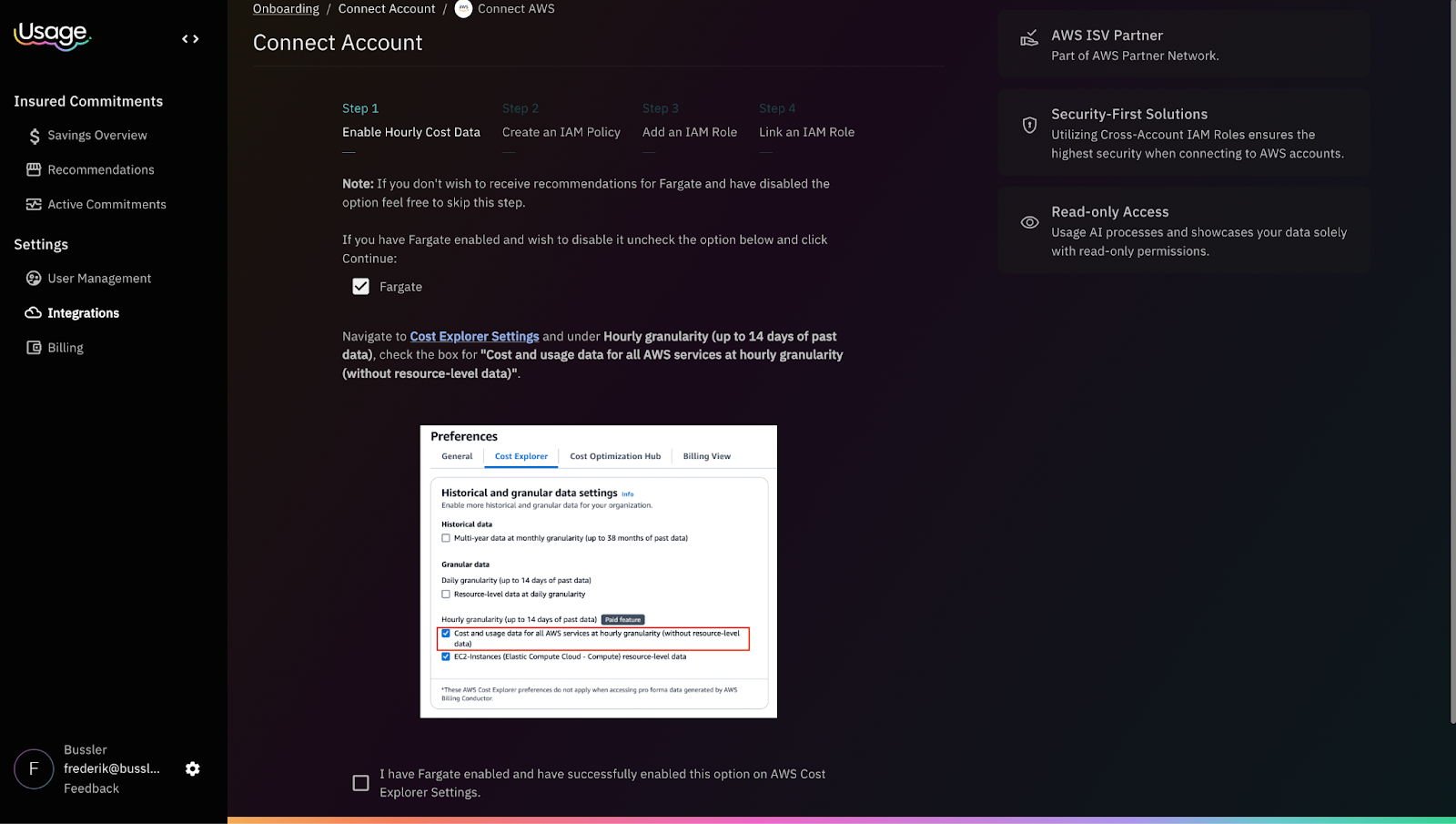The height and width of the screenshot is (824, 1456).
Task: Click 'Part of AWS Partner Network.' text
Action: 1135,56
